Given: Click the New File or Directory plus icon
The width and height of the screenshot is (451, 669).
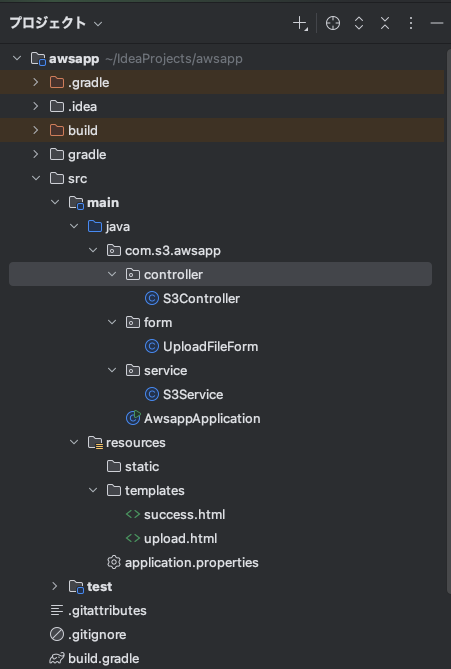Looking at the screenshot, I should (300, 23).
